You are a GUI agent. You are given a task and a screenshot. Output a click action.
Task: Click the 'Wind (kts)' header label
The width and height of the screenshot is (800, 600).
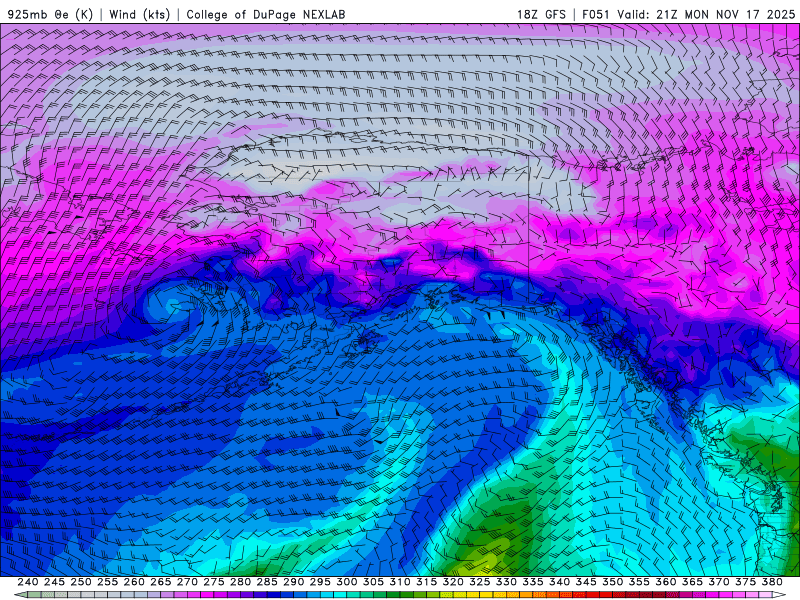tap(140, 14)
